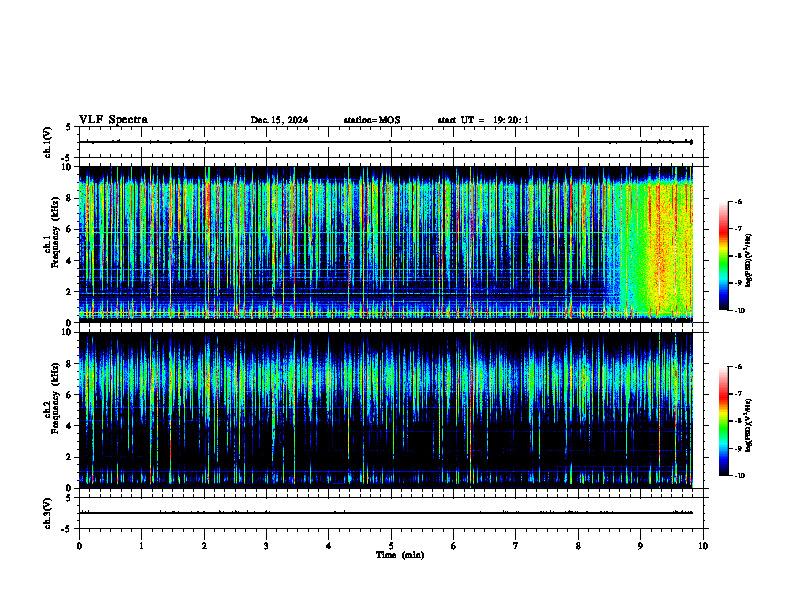The width and height of the screenshot is (792, 612).
Task: Click the "Time (min)" axis label
Action: [x=400, y=555]
